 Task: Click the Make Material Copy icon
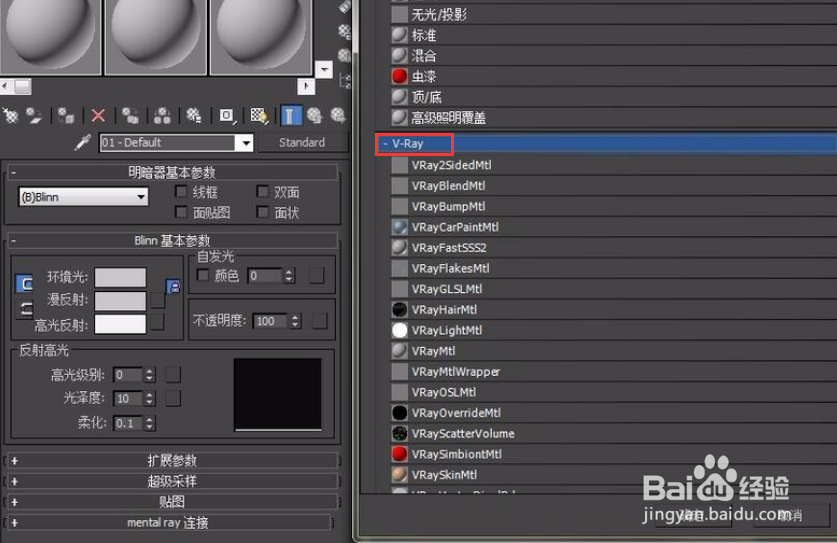tap(130, 115)
